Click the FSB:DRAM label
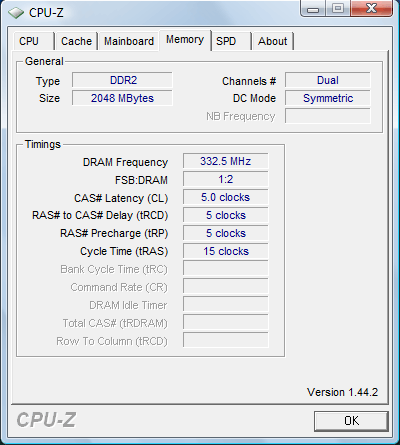 coord(141,180)
